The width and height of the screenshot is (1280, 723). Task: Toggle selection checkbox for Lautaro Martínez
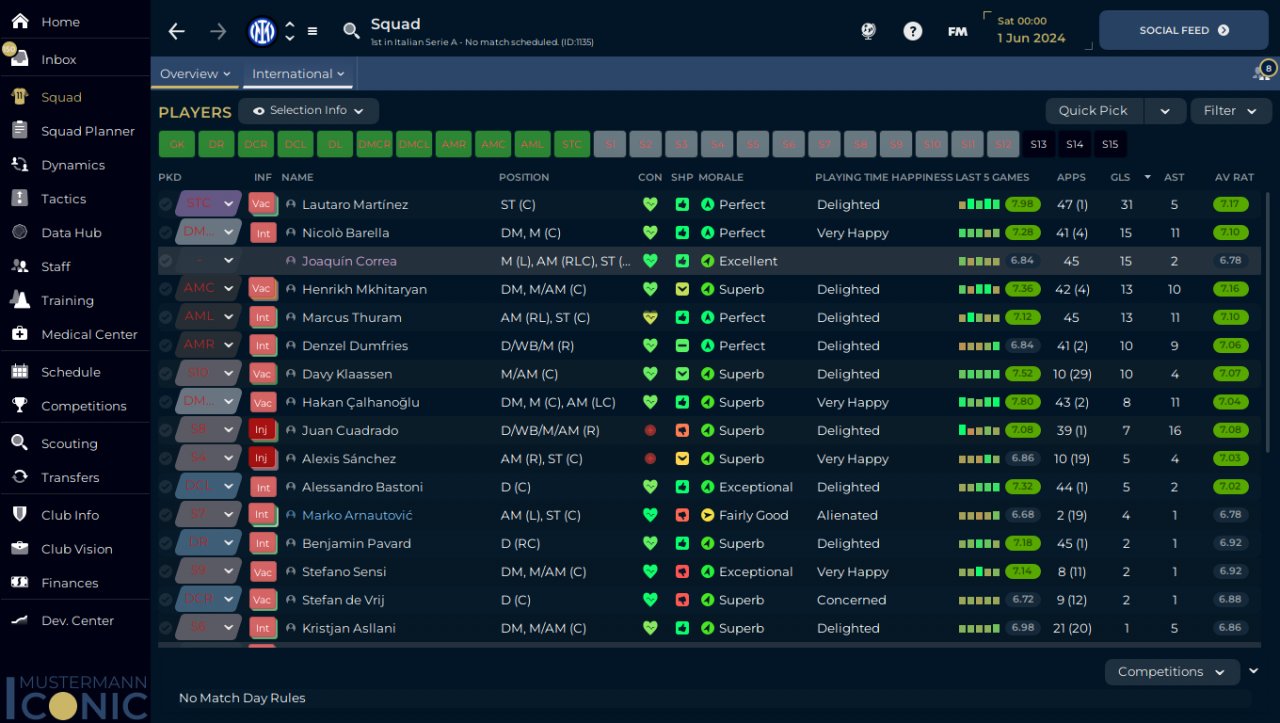pyautogui.click(x=166, y=204)
